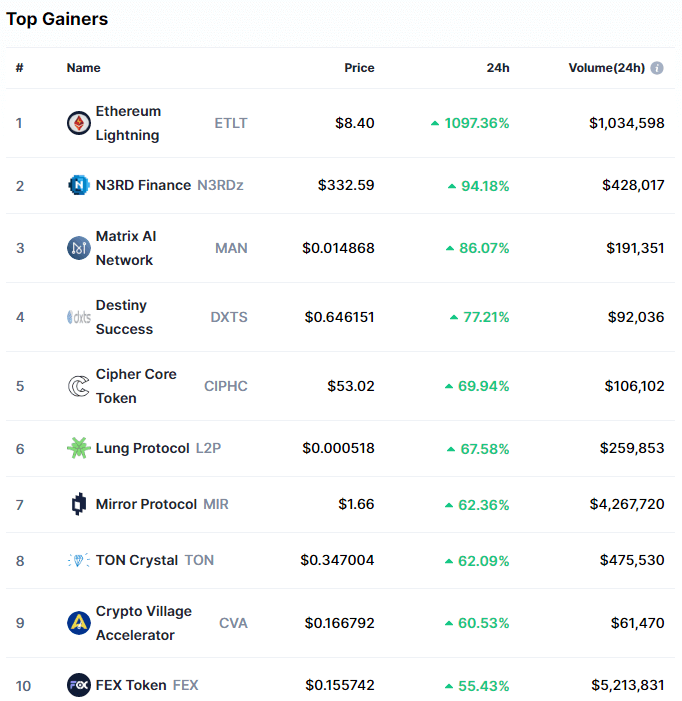This screenshot has width=682, height=701.
Task: Open the TON Crystal coin page
Action: (137, 560)
